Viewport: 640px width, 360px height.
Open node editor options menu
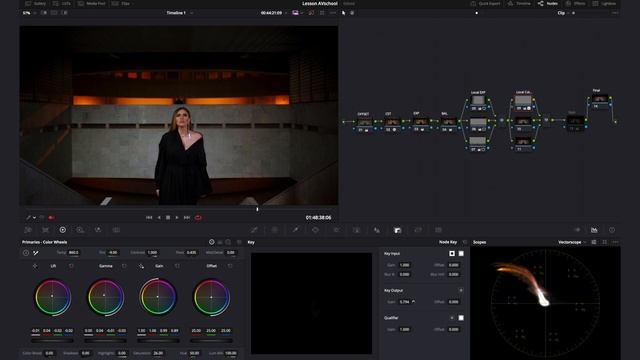pos(615,13)
